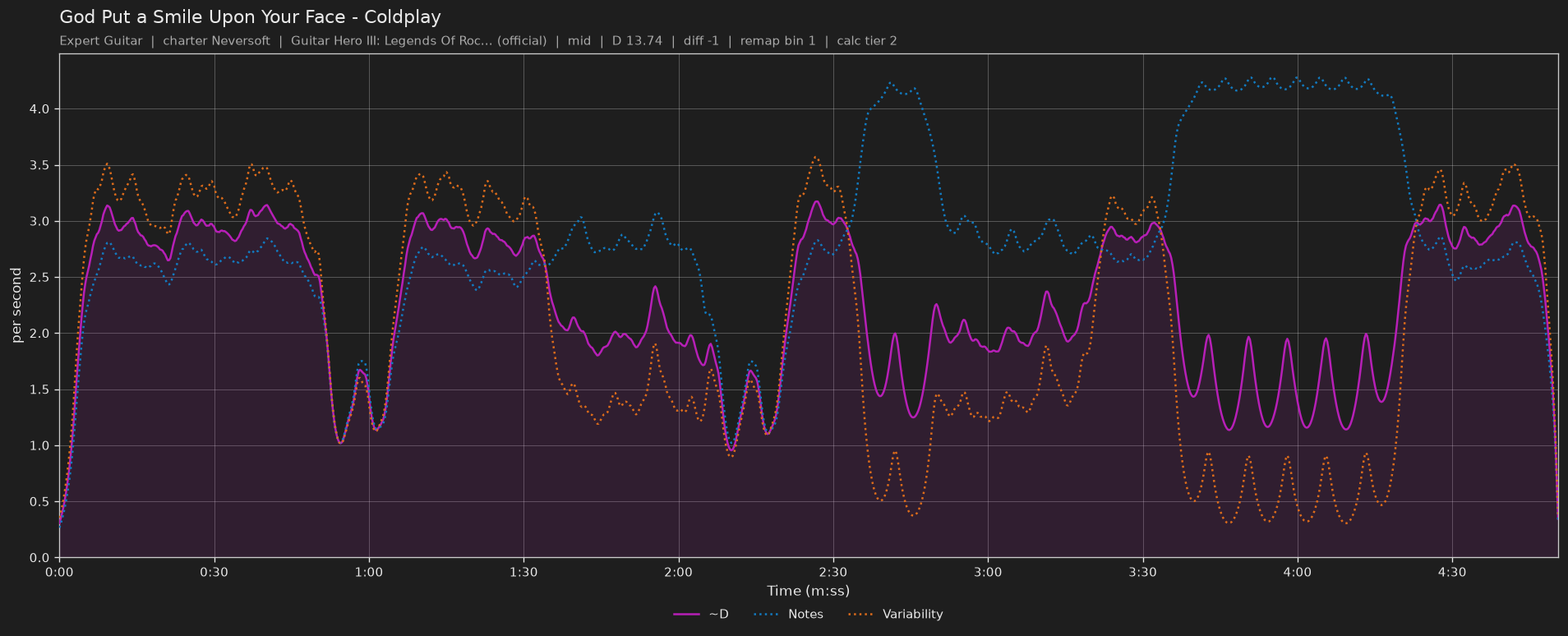Click the 3:30 x-axis tick label
The image size is (1568, 636).
pos(1143,572)
